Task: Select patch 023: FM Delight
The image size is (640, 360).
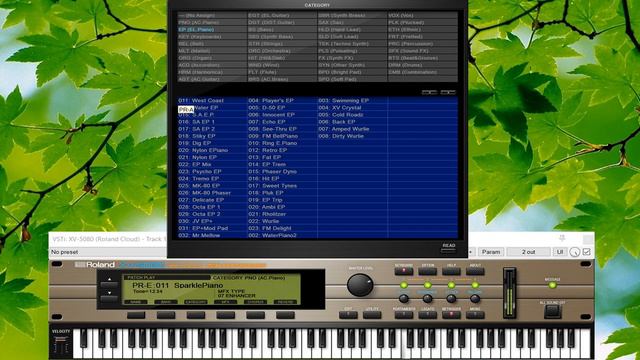Action: (282, 228)
